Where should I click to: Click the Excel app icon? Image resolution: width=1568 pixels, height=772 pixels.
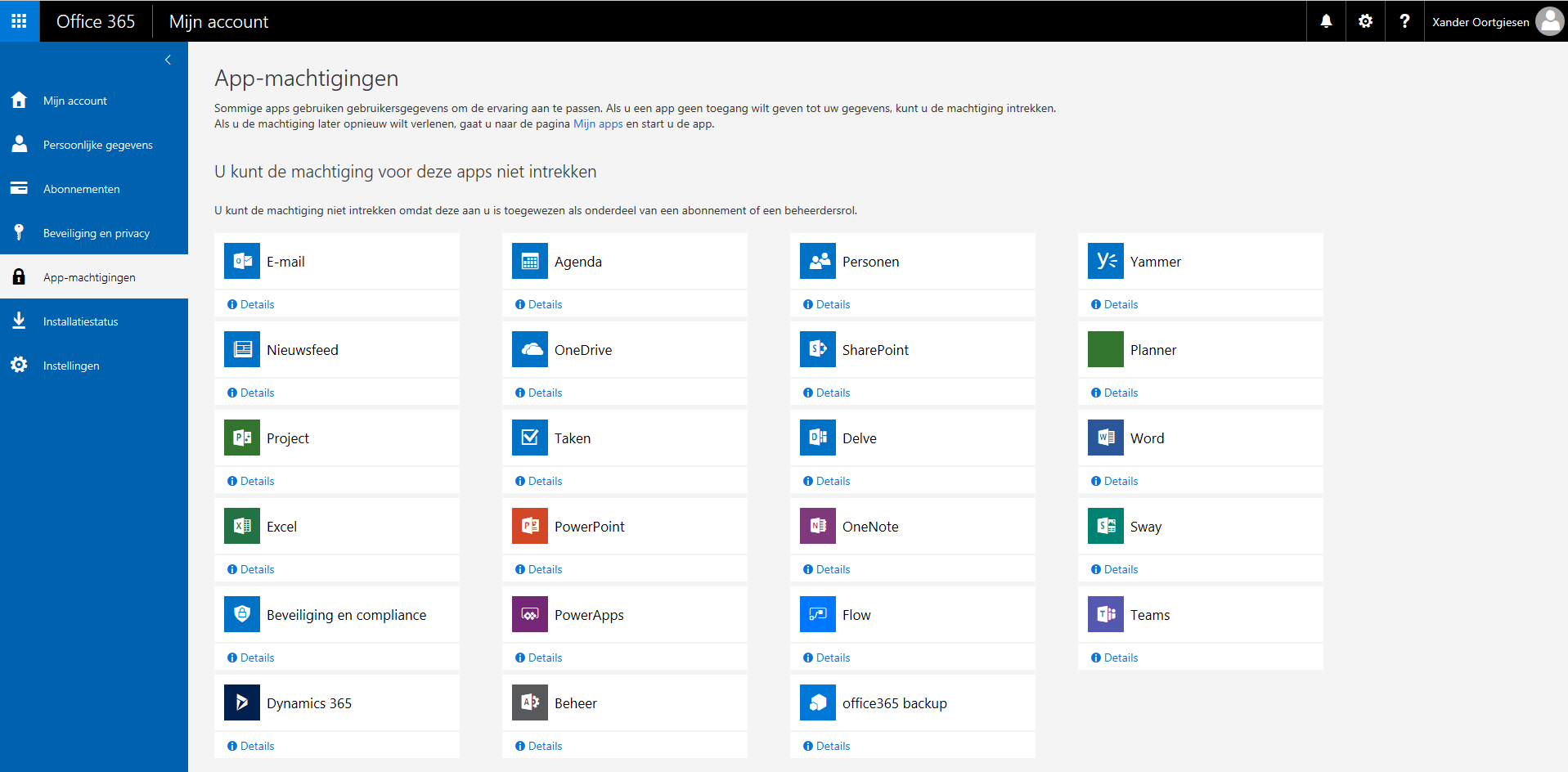242,526
